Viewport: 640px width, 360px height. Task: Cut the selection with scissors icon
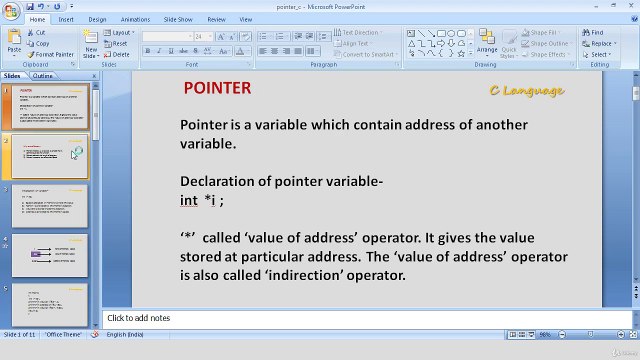coord(31,32)
